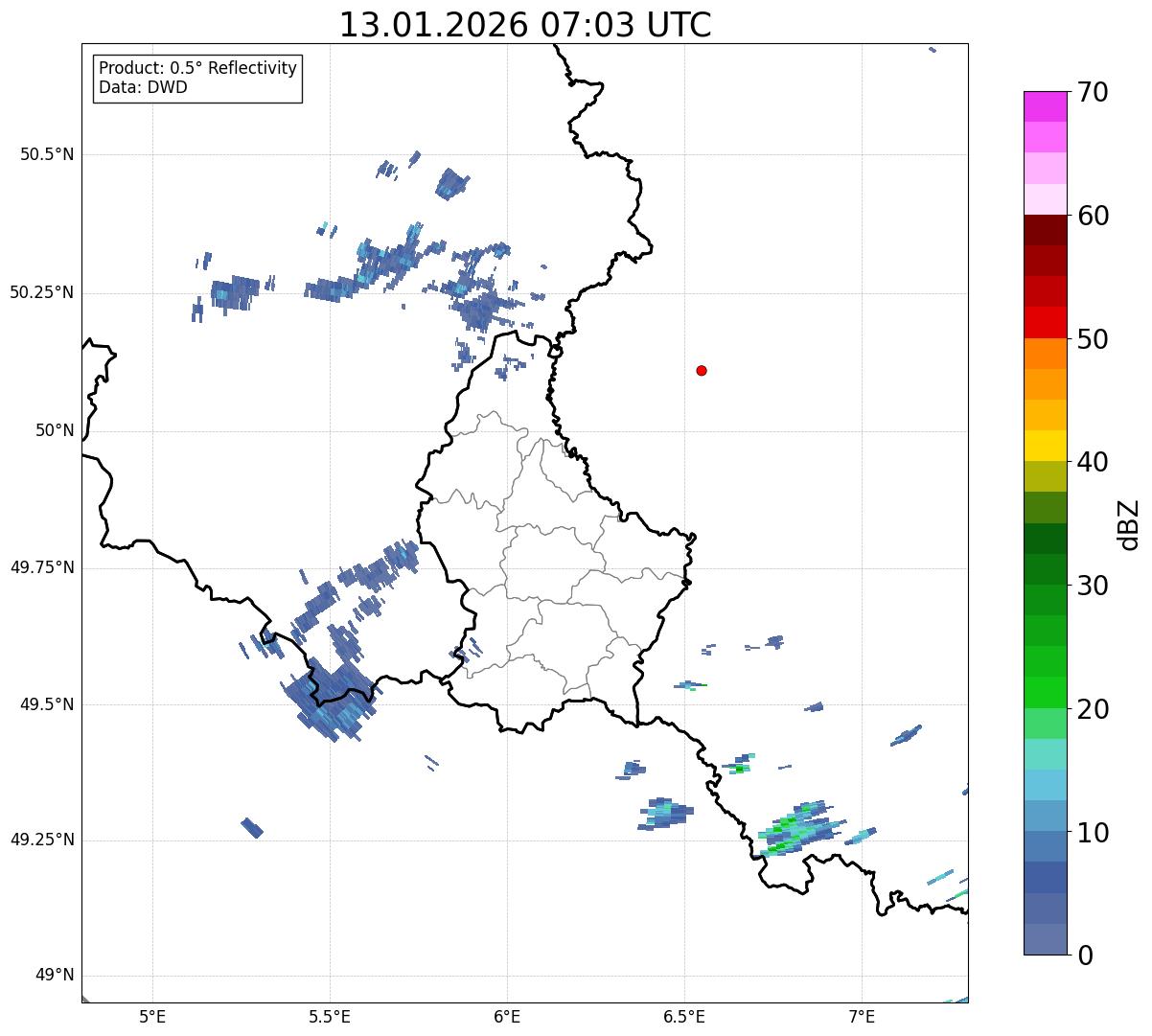The width and height of the screenshot is (1152, 1036).
Task: Click the bright green colorbar segment above 20
Action: (x=1045, y=693)
